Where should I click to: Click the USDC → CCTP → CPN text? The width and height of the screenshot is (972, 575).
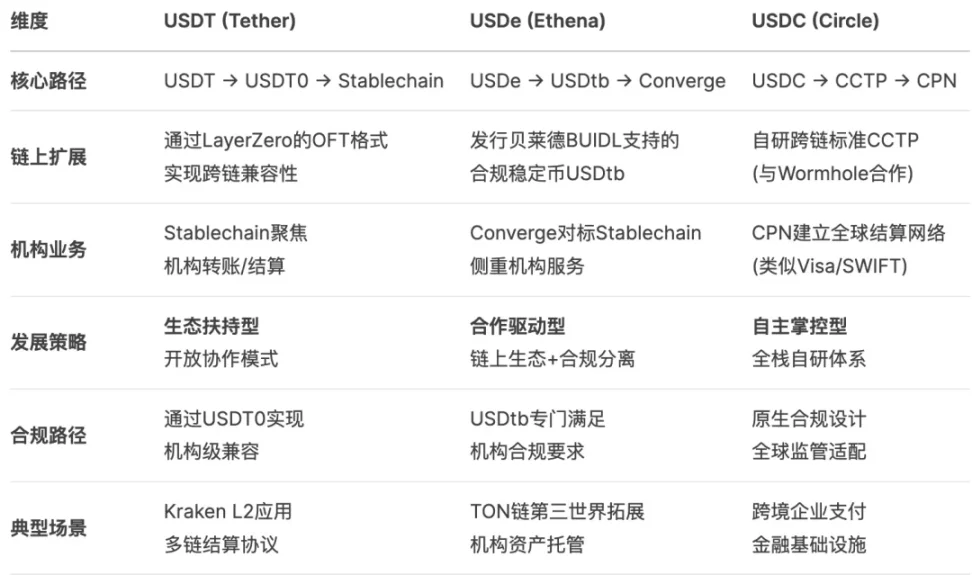pos(853,81)
